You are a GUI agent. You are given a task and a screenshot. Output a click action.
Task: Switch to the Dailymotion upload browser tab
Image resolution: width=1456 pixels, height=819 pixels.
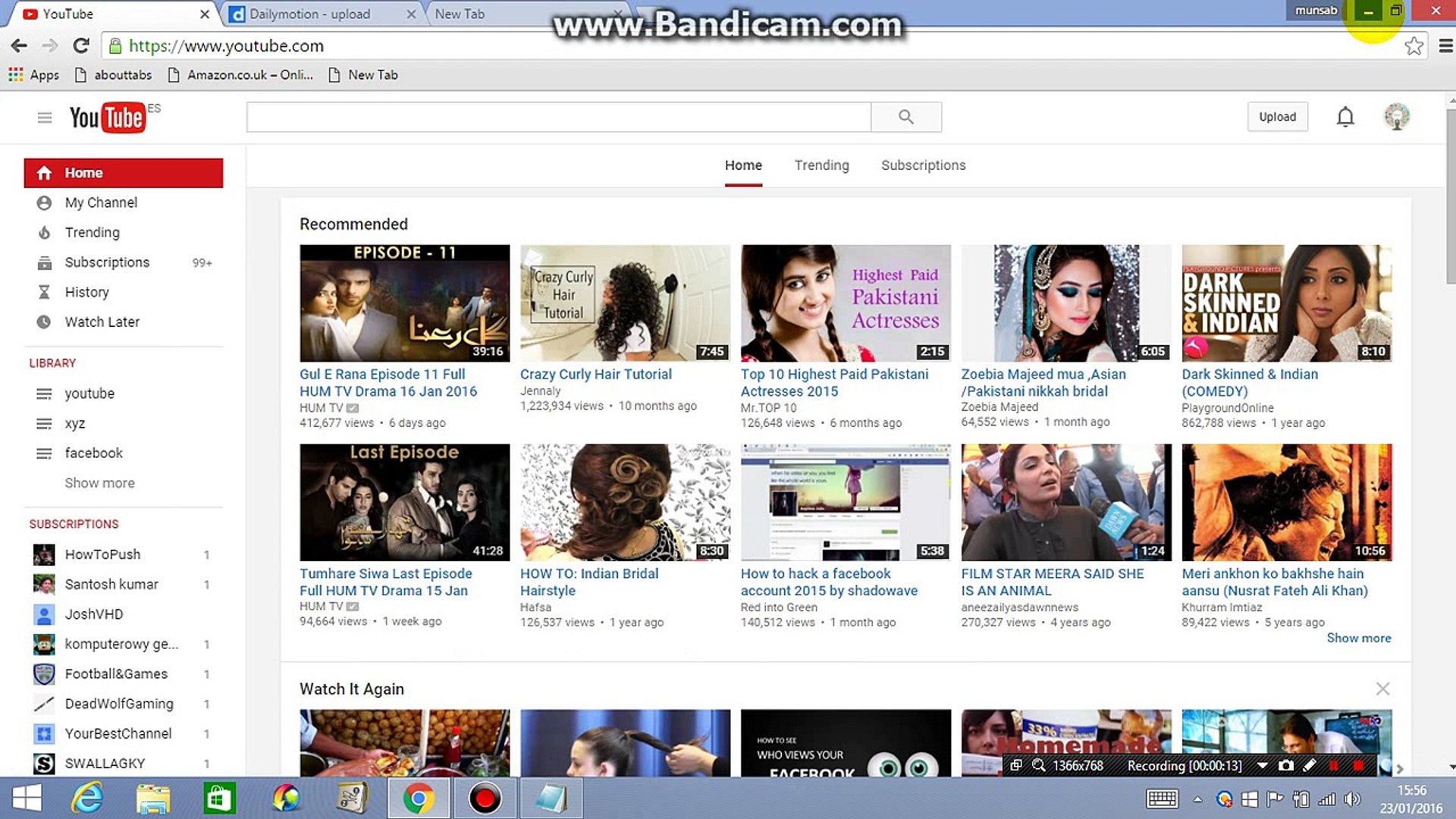[310, 14]
